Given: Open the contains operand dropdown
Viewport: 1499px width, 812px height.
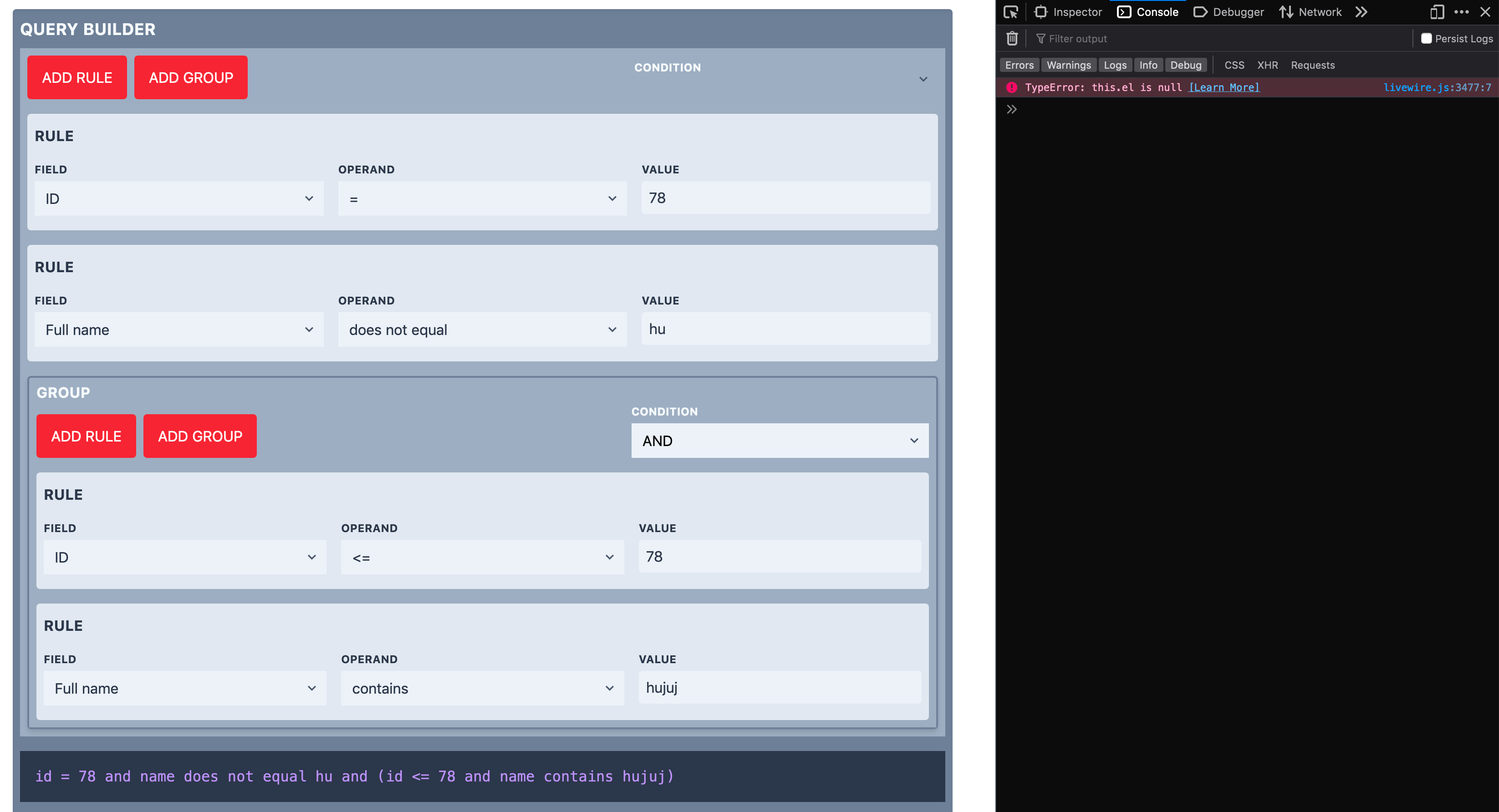Looking at the screenshot, I should [482, 688].
